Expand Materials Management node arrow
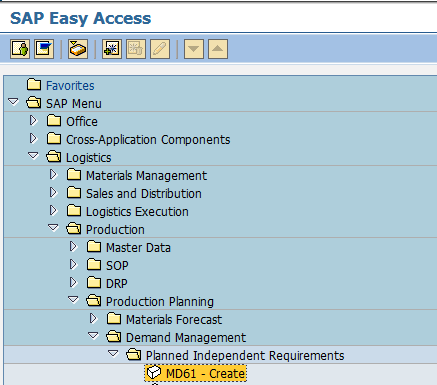This screenshot has height=385, width=437. coord(53,174)
